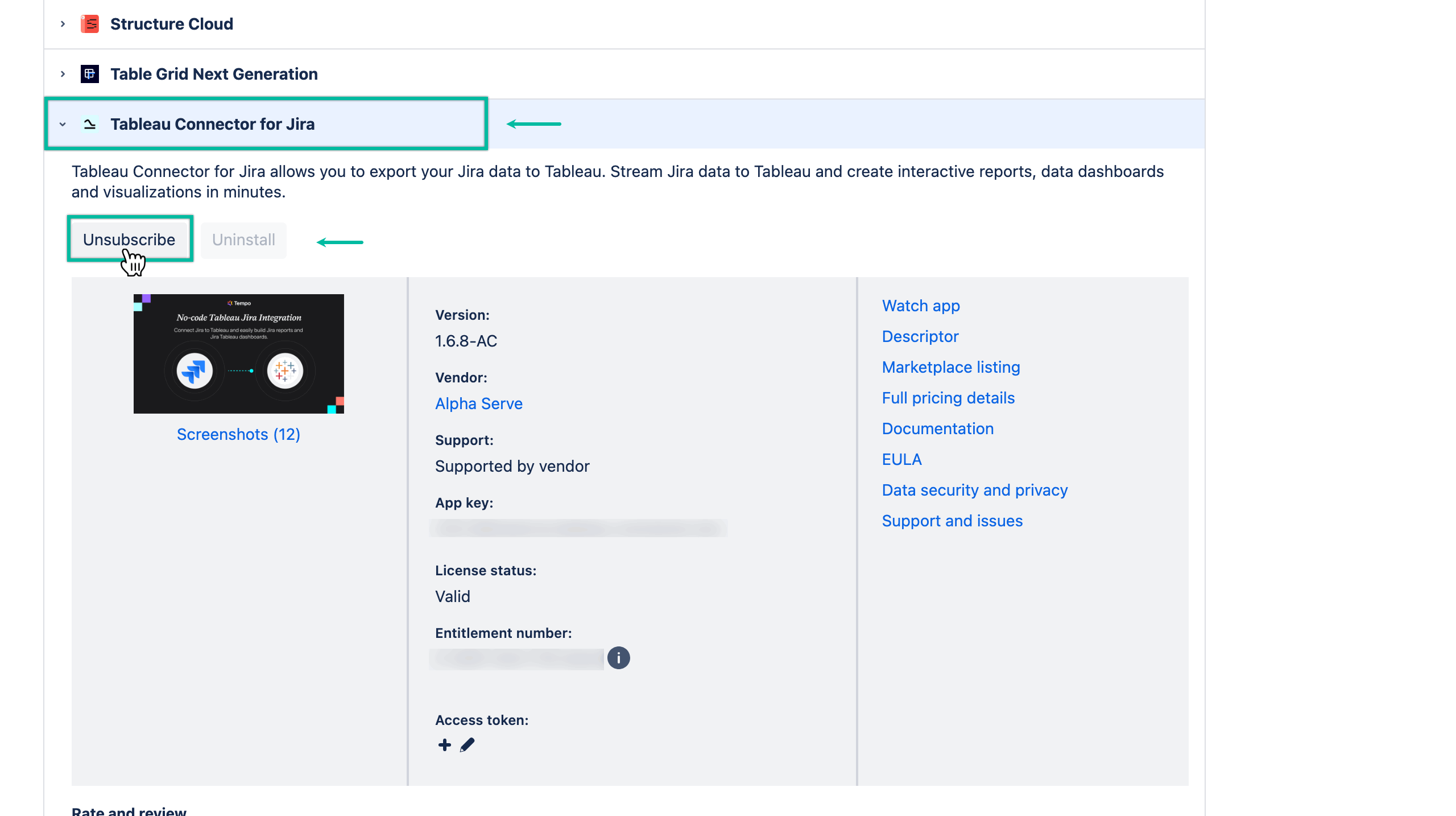Screen dimensions: 1456x816
Task: View Full pricing details
Action: tap(948, 398)
